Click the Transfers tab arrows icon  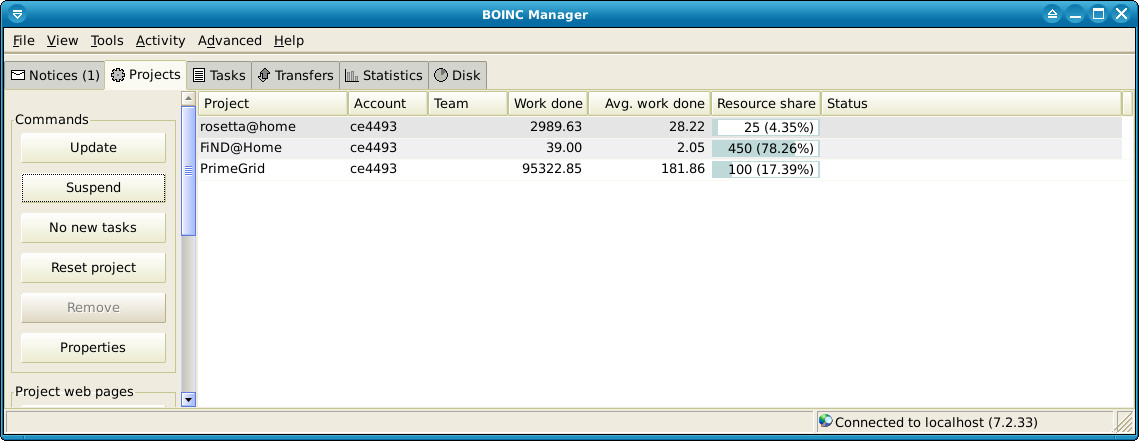264,76
